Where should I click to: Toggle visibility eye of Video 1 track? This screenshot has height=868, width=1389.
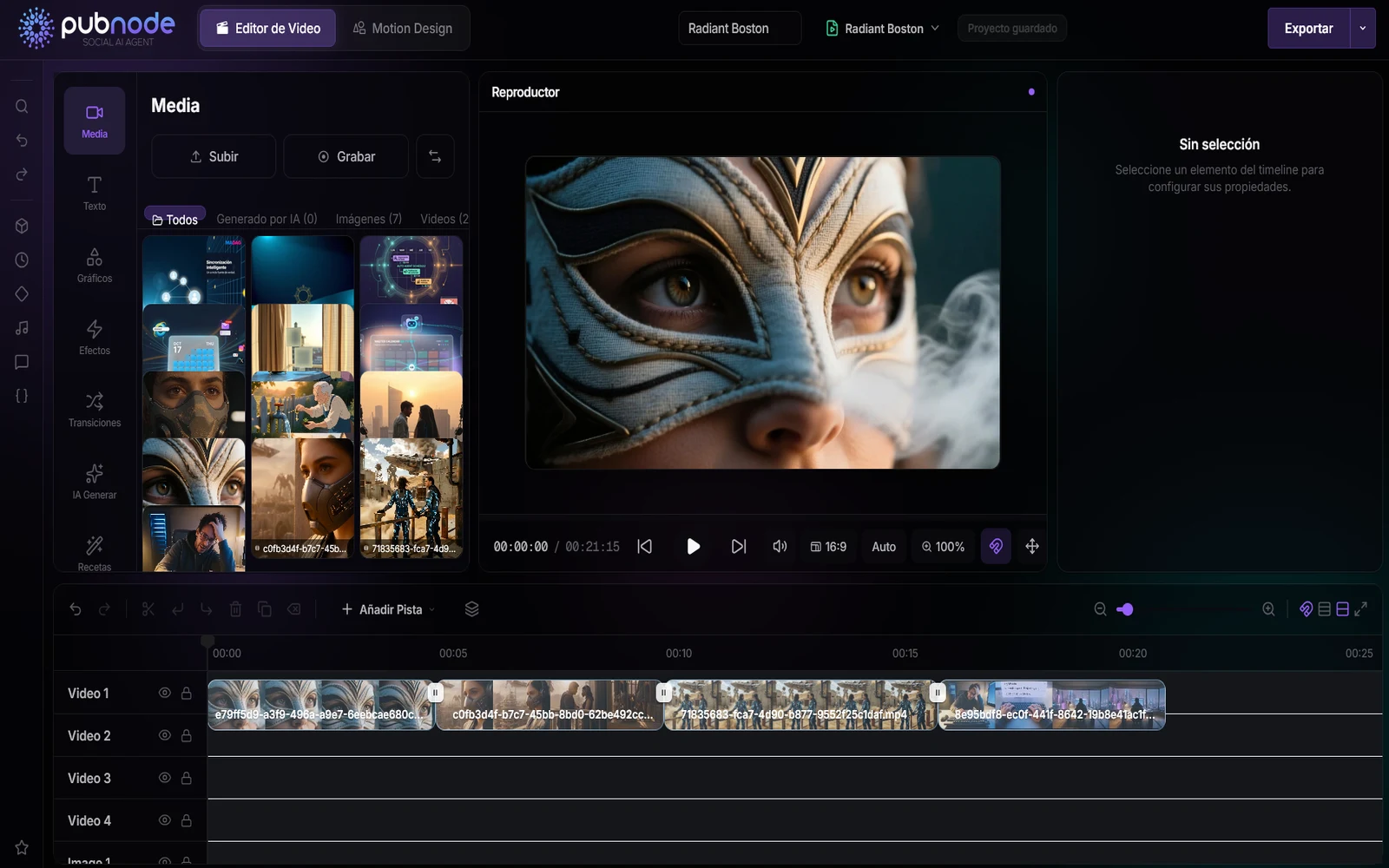tap(164, 693)
